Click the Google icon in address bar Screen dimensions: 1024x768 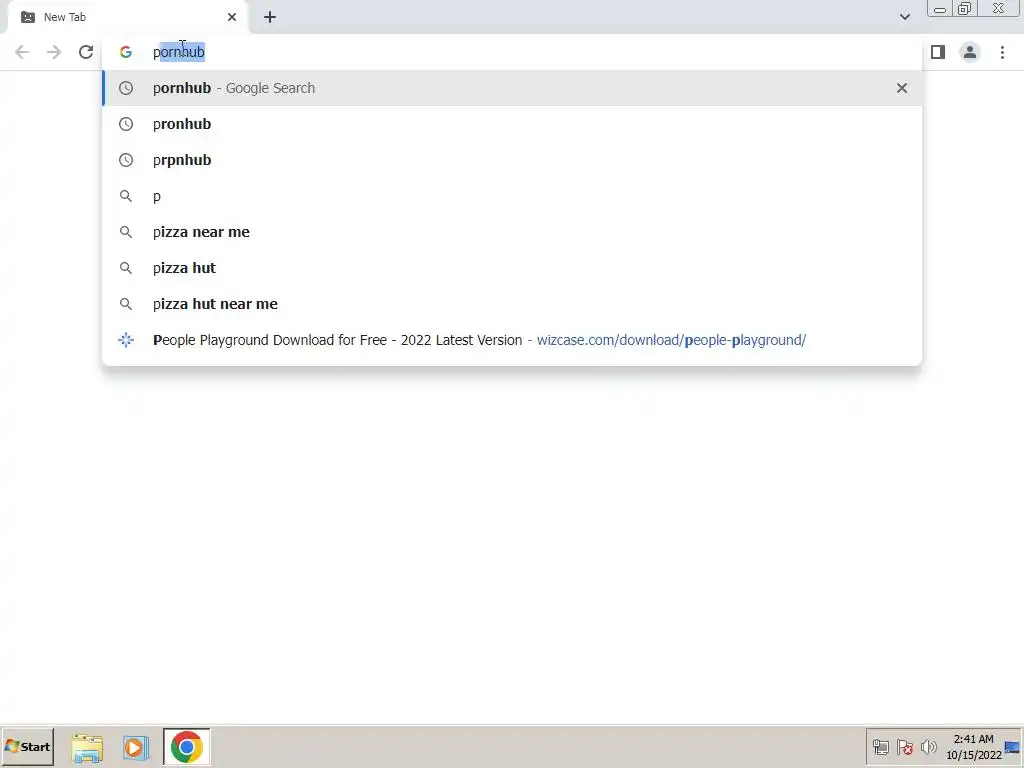(x=125, y=52)
